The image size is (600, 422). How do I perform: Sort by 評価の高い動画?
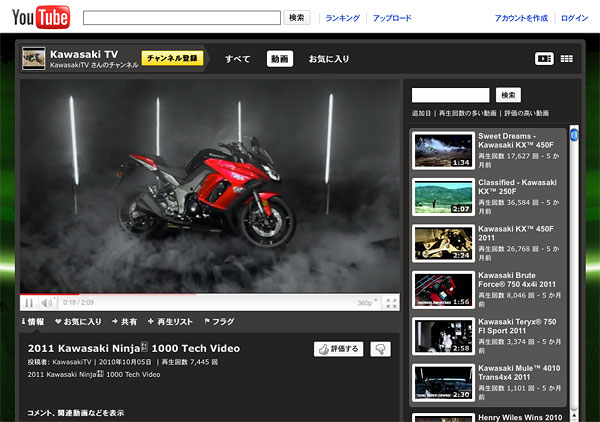coord(527,113)
